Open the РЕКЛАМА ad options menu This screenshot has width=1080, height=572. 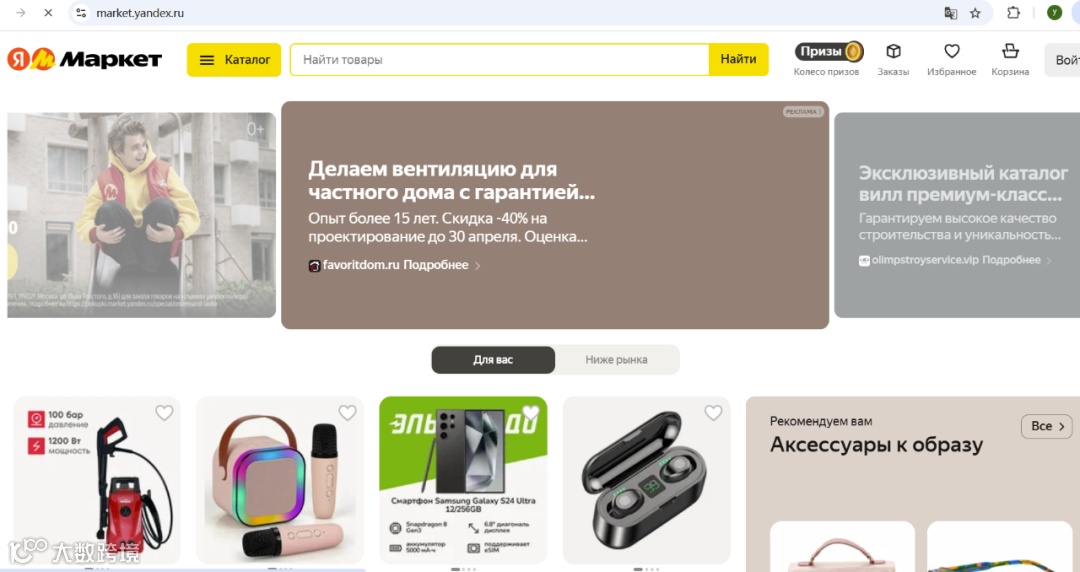click(803, 112)
